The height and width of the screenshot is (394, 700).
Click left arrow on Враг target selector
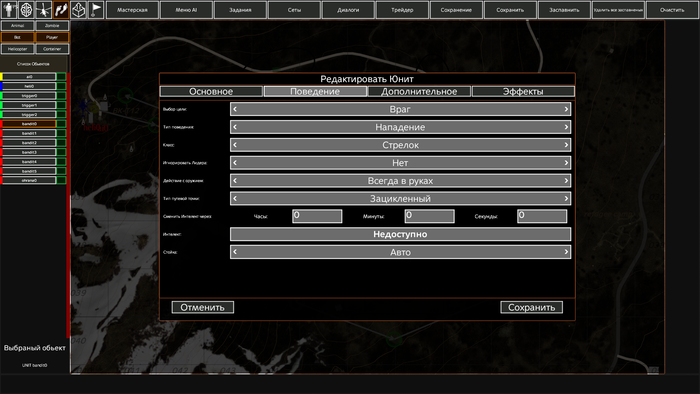(235, 109)
